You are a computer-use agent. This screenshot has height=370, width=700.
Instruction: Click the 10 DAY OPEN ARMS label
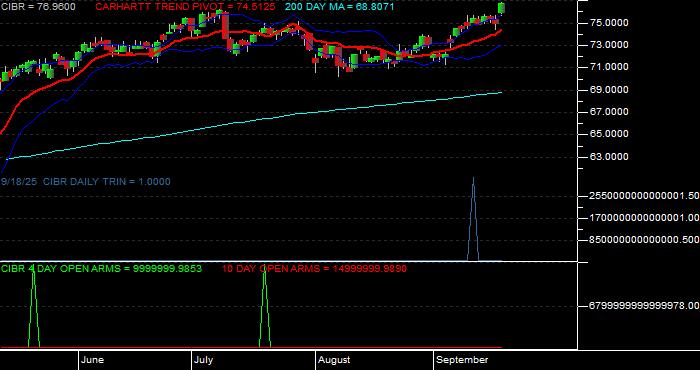314,269
